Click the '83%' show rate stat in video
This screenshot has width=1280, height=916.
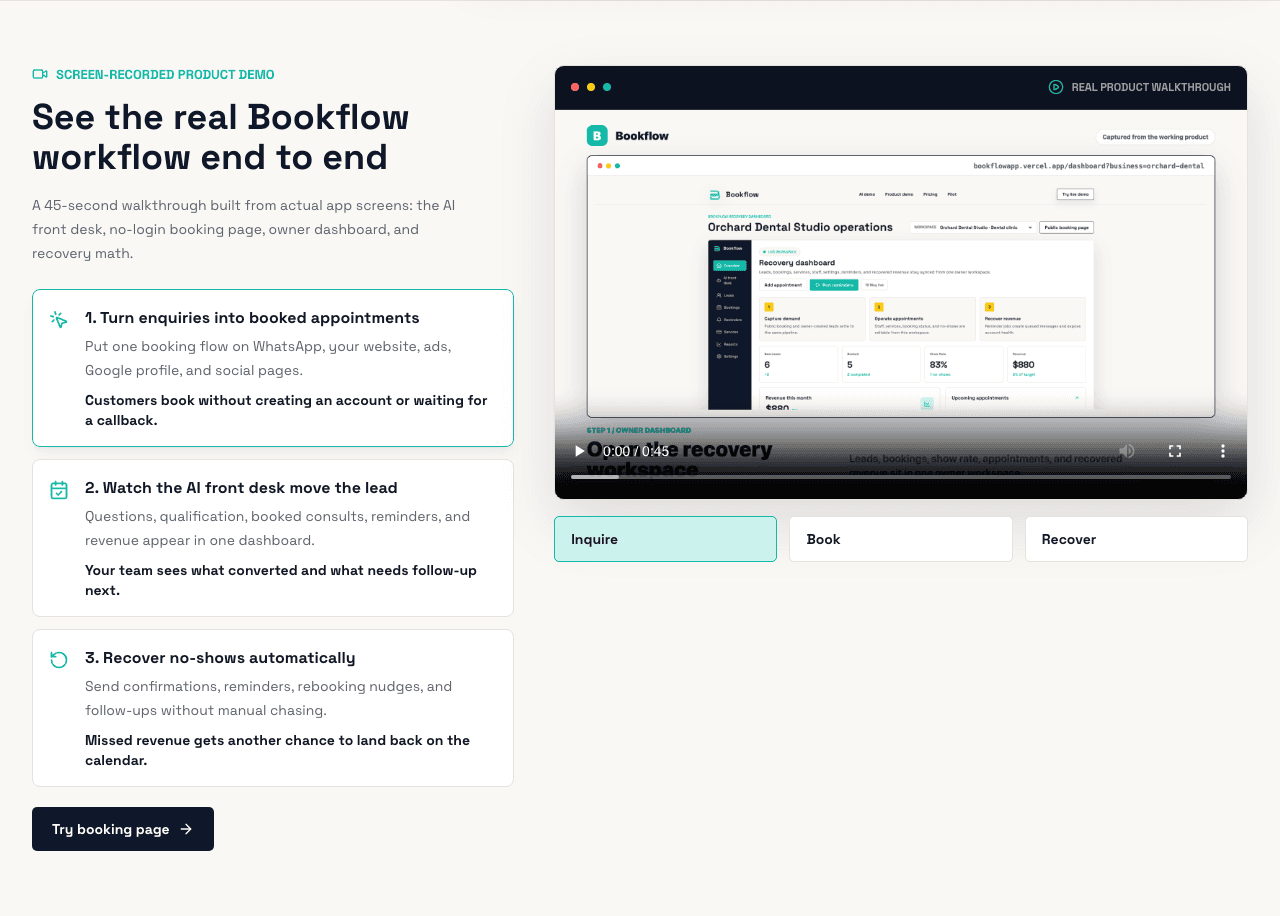(938, 365)
